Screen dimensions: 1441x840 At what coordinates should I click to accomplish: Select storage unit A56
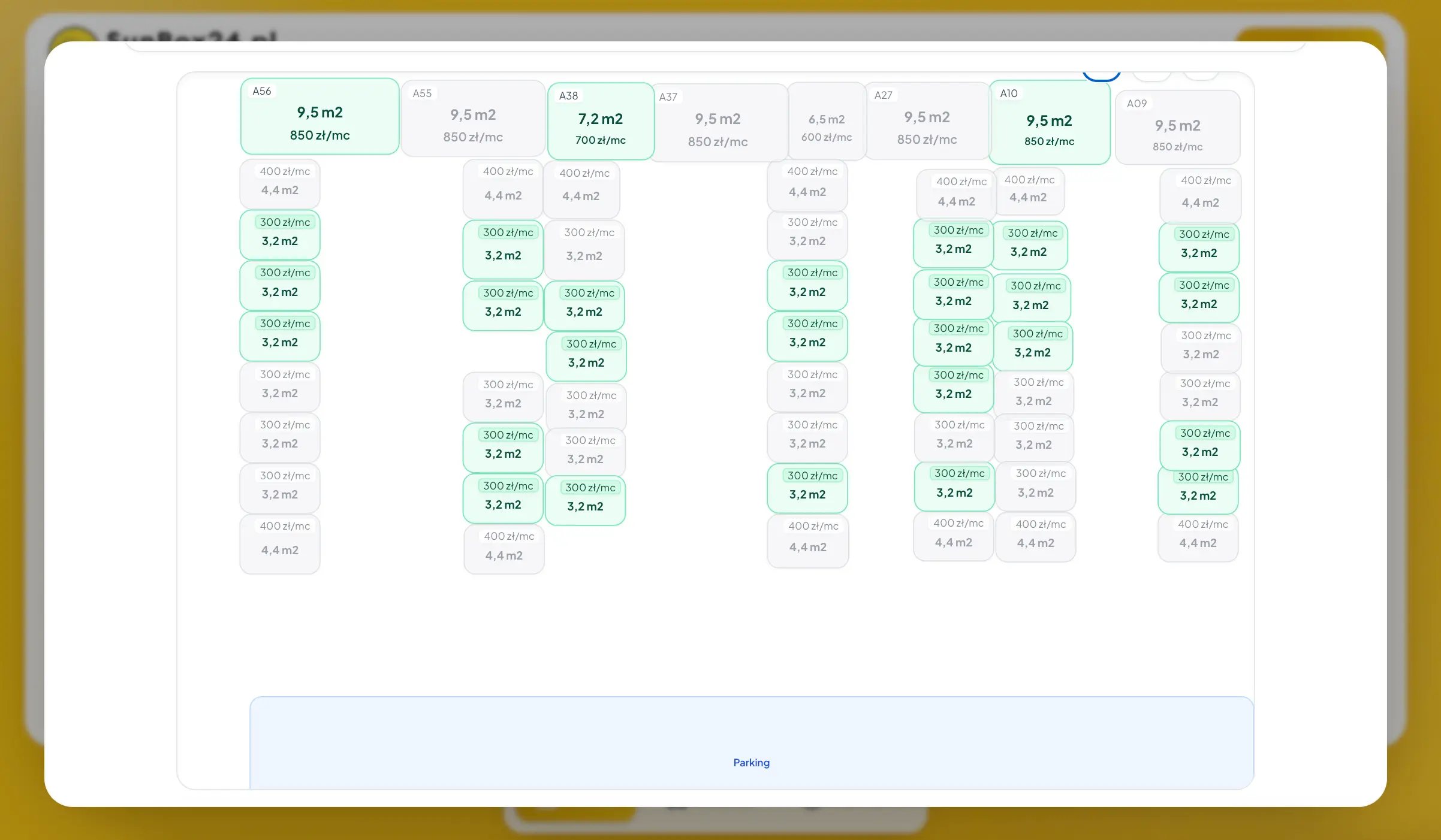[319, 117]
